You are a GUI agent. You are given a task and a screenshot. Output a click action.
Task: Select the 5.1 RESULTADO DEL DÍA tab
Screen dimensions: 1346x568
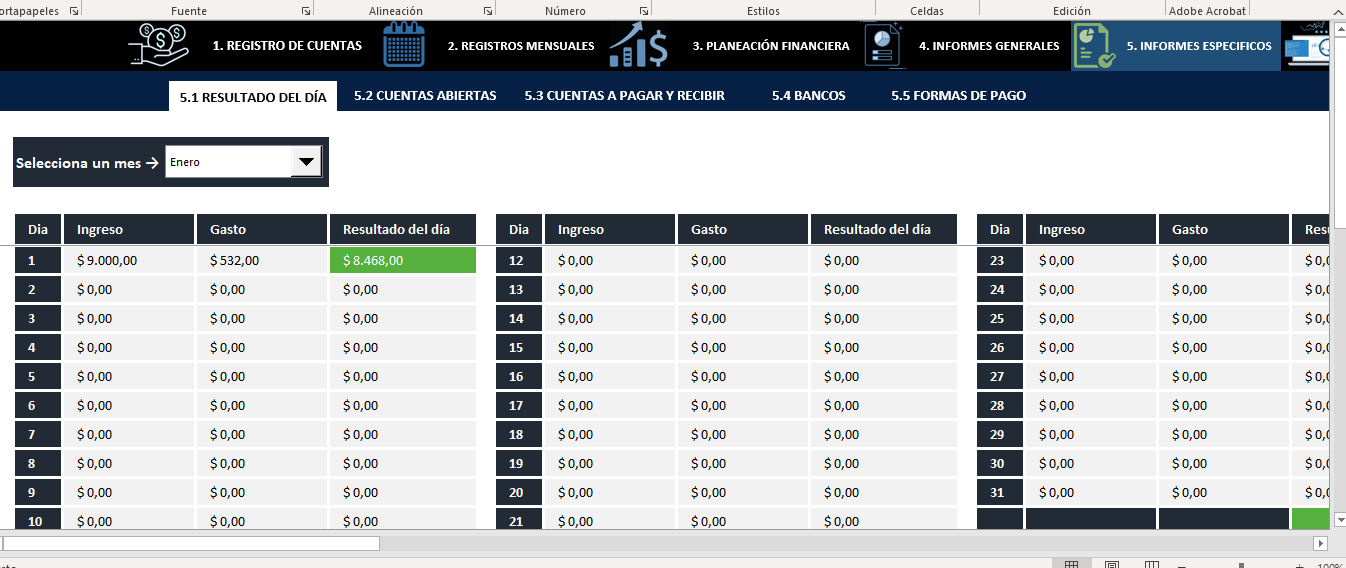click(253, 96)
